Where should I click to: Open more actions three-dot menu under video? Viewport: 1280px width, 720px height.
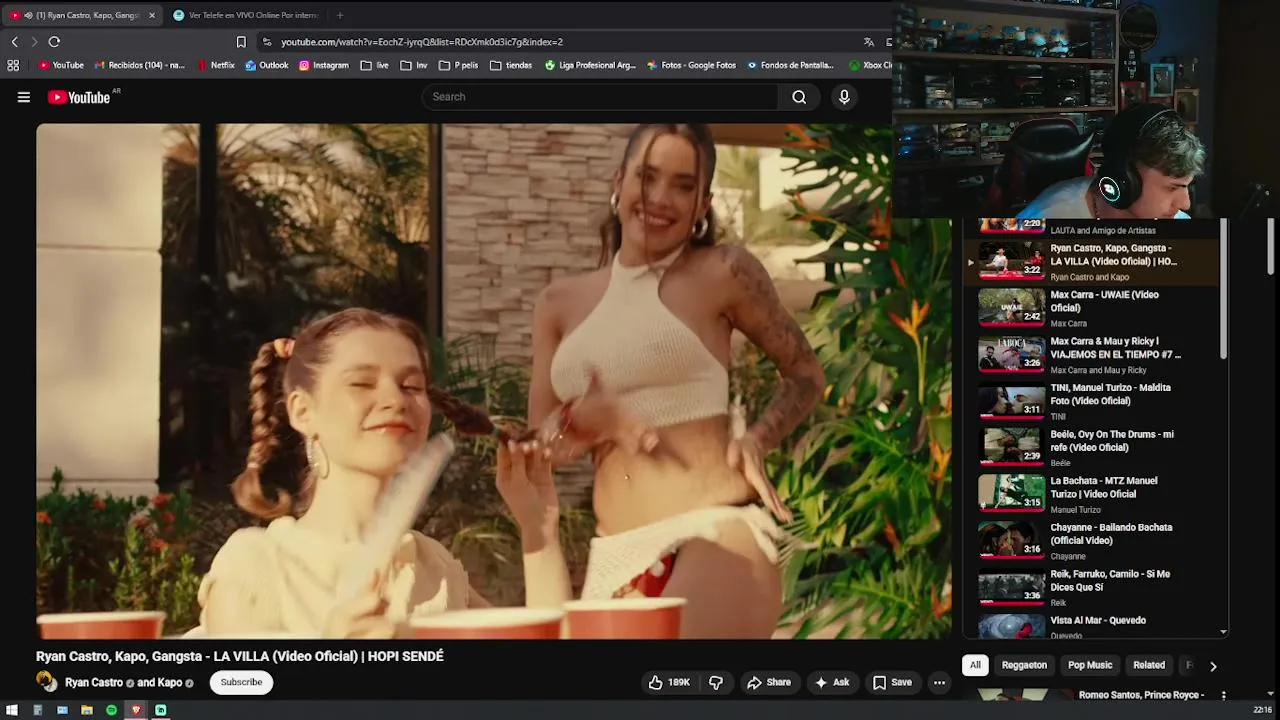[939, 682]
